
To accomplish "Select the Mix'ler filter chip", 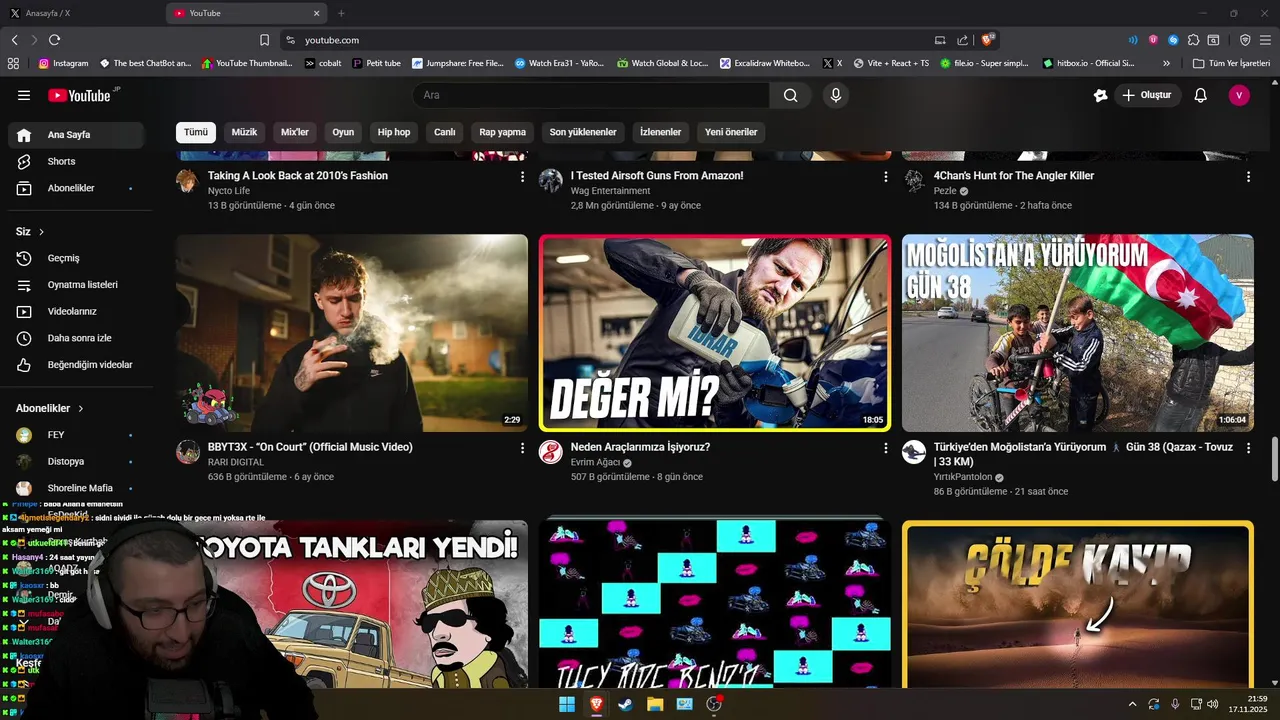I will 295,132.
